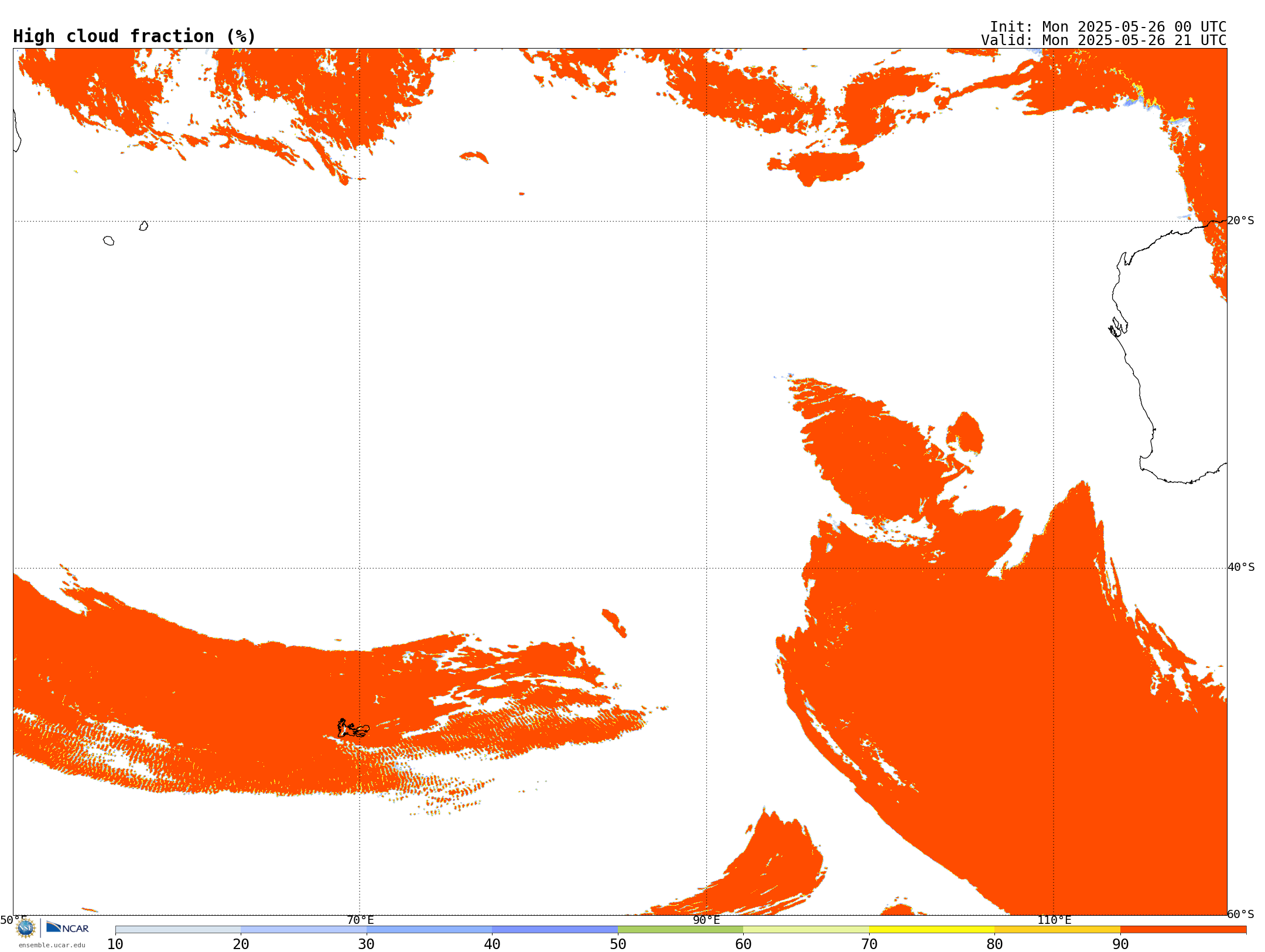Select the 'Valid: Mon 2025-05-26 21 UTC' text

1104,40
